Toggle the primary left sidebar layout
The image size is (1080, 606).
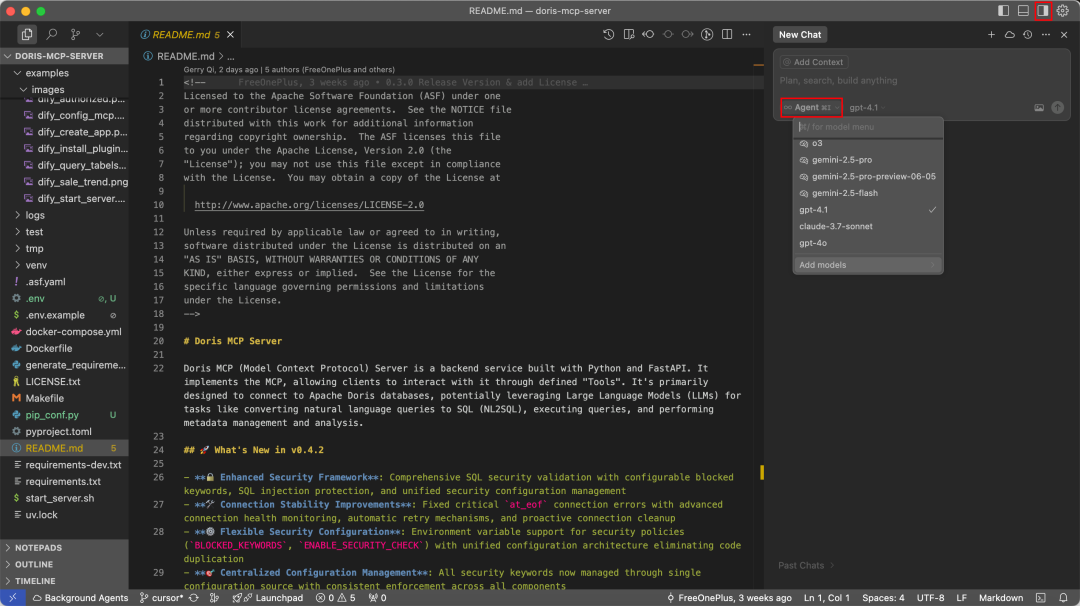click(x=1003, y=10)
